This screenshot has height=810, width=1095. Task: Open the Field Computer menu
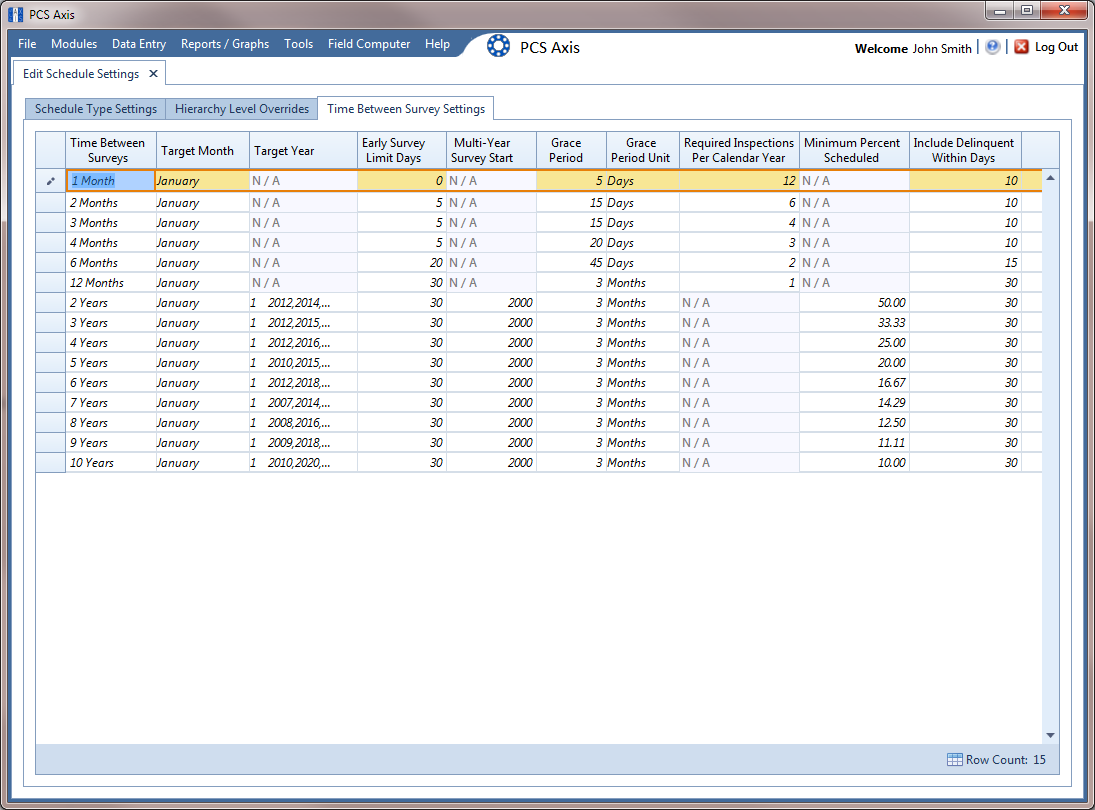click(369, 44)
